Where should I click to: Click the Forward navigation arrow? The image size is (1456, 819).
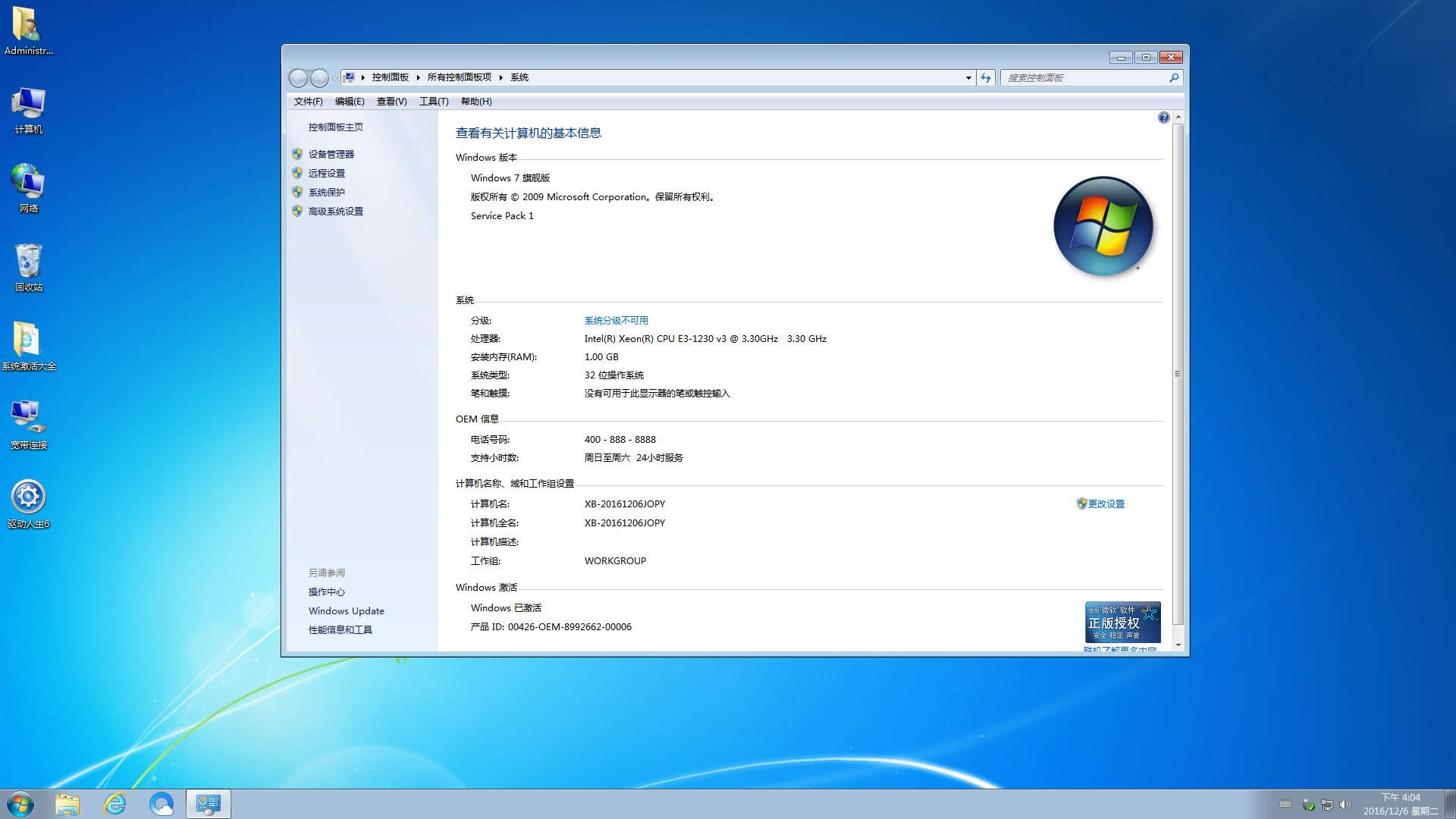pos(318,77)
